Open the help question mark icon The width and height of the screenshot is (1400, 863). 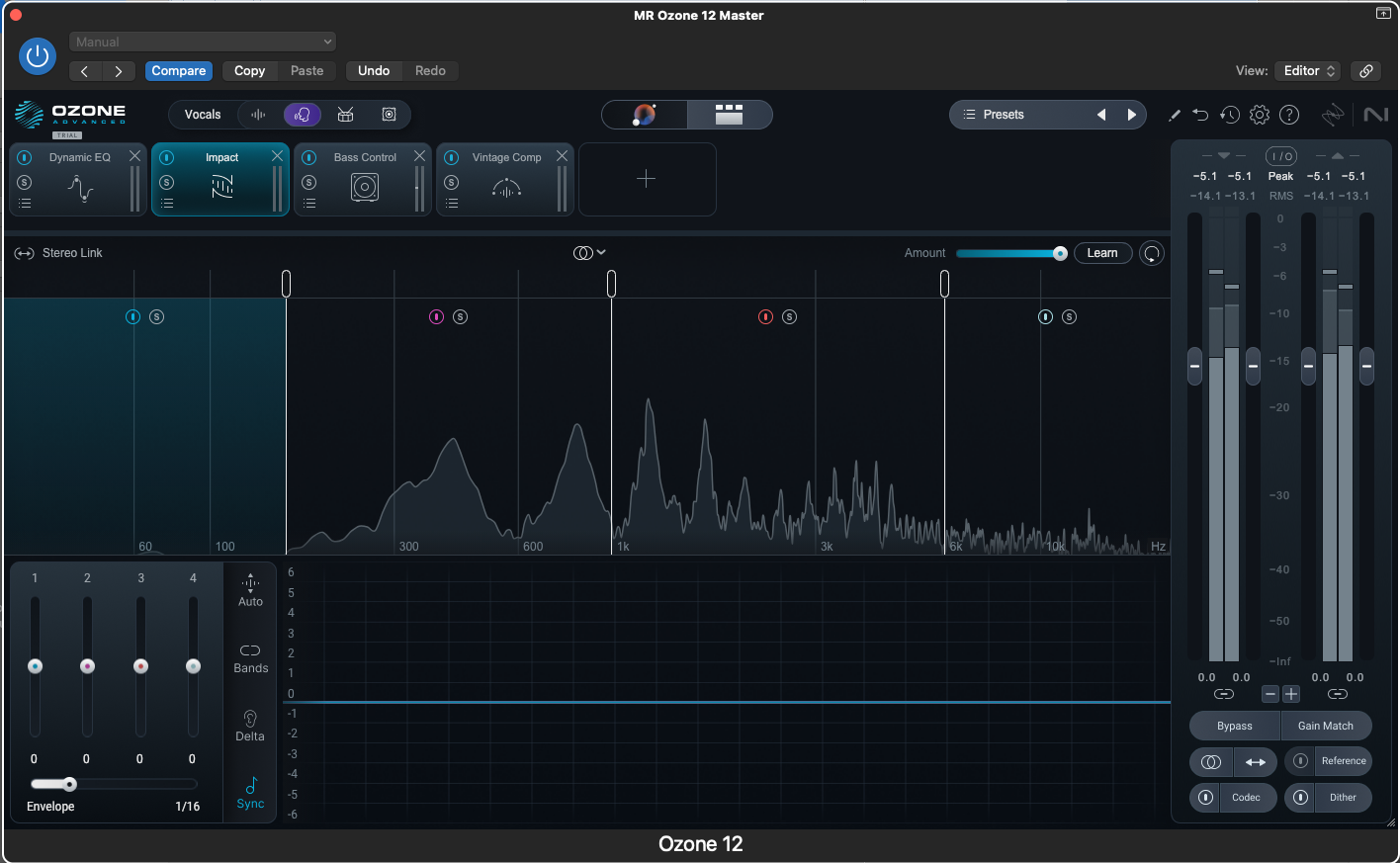[x=1289, y=115]
